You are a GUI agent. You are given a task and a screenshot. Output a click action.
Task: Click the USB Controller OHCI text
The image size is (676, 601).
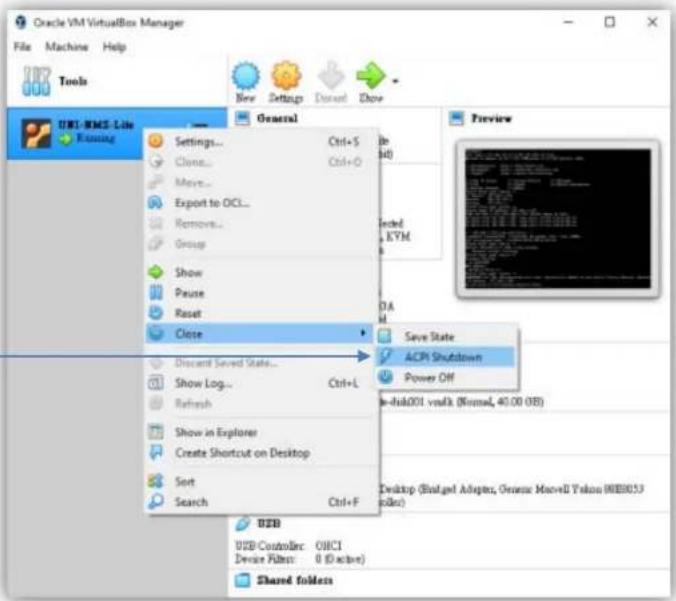point(288,545)
